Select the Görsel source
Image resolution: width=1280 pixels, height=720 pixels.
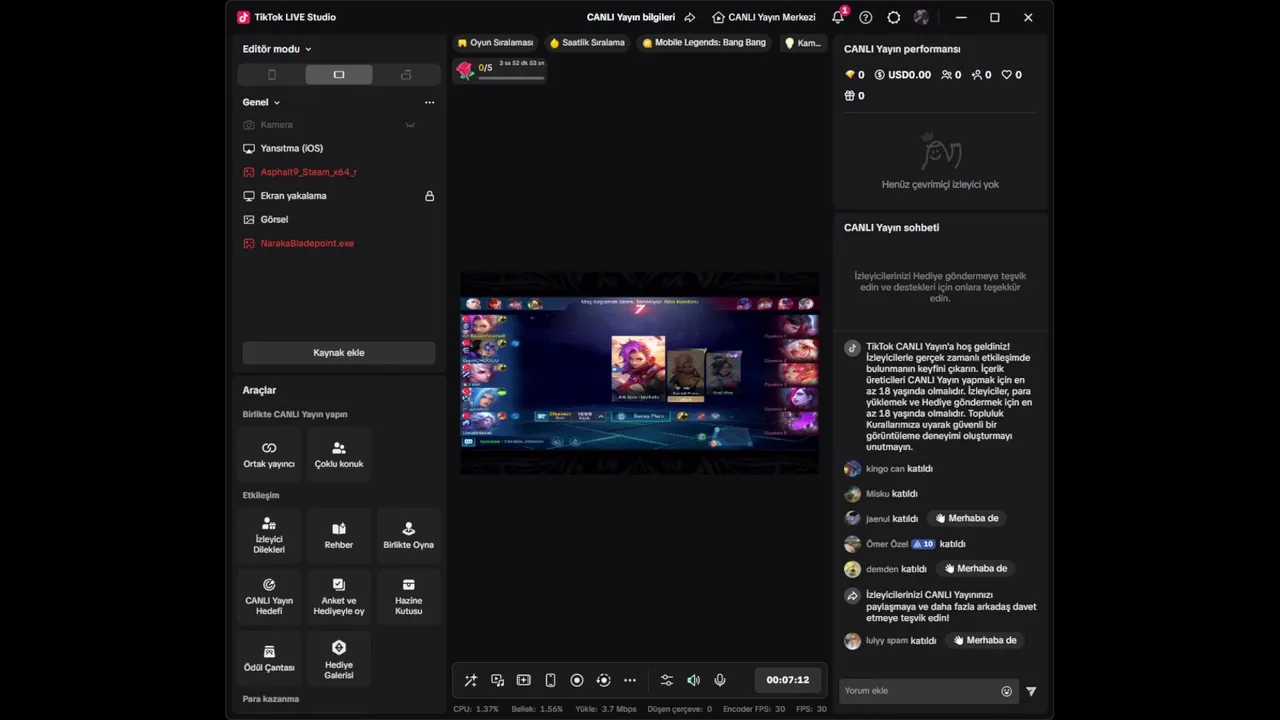(339, 219)
